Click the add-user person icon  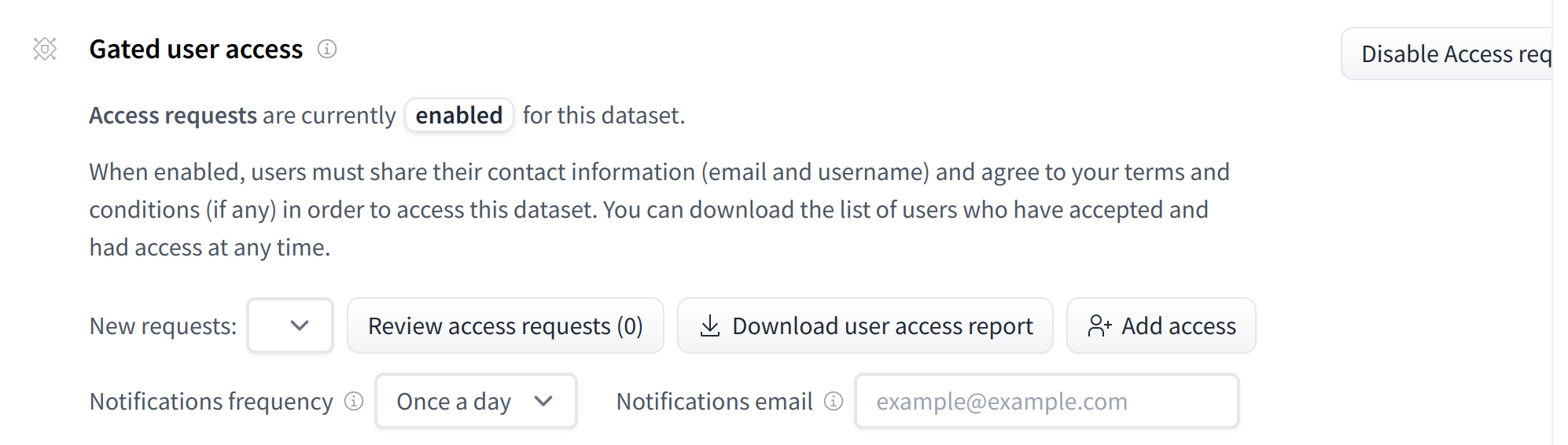click(x=1099, y=325)
